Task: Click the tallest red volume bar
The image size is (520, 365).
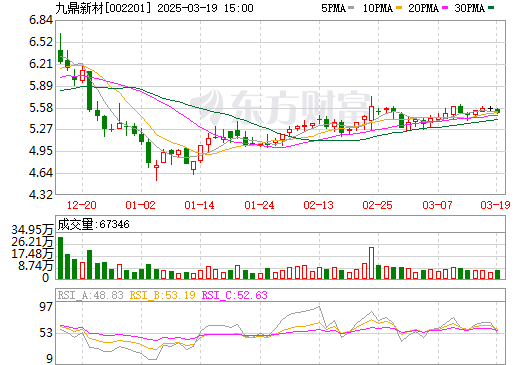Action: tap(371, 263)
